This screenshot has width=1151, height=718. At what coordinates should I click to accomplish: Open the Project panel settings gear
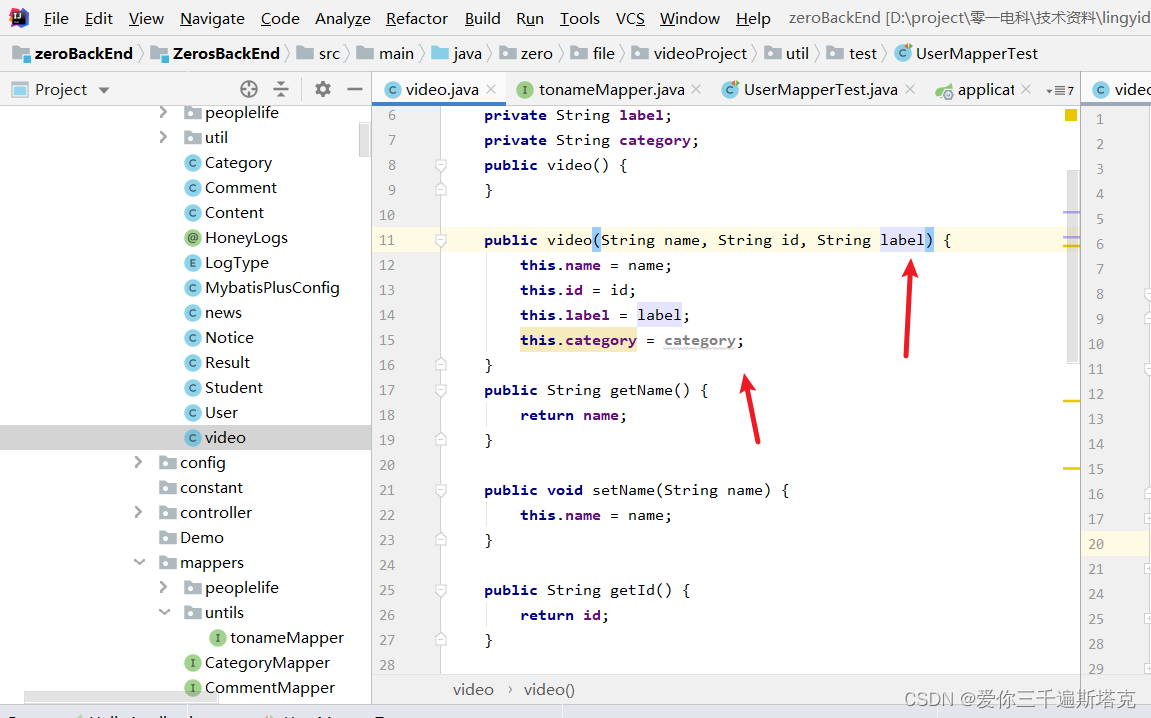tap(322, 89)
